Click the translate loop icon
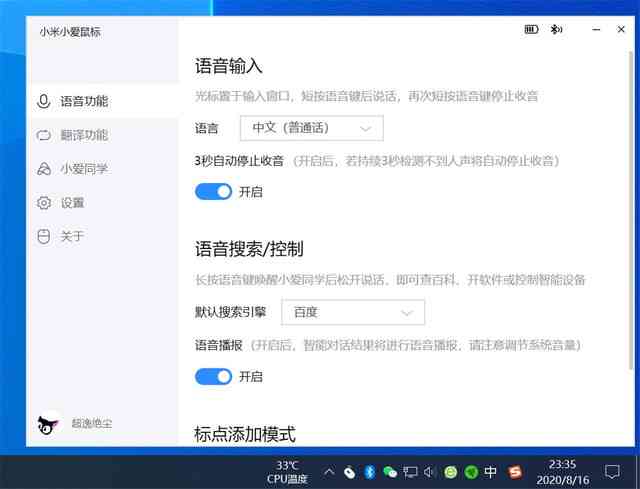The width and height of the screenshot is (640, 489). click(43, 135)
